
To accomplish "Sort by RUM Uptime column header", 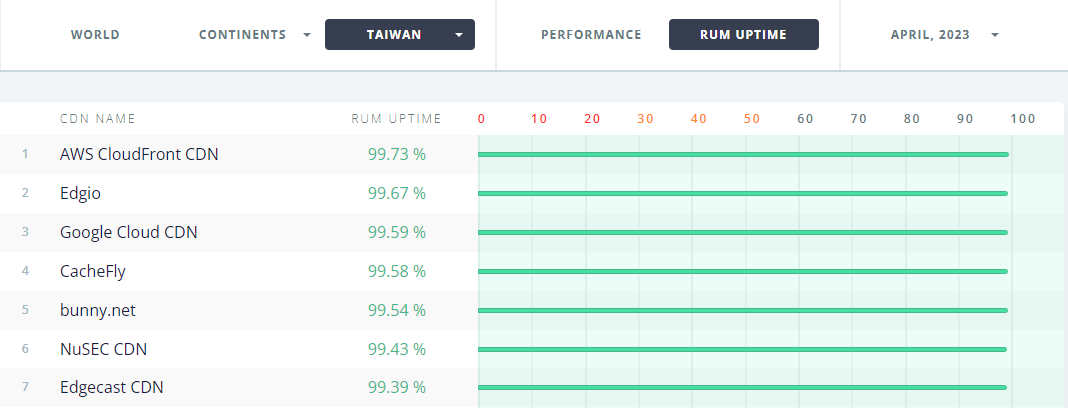I will pos(396,119).
